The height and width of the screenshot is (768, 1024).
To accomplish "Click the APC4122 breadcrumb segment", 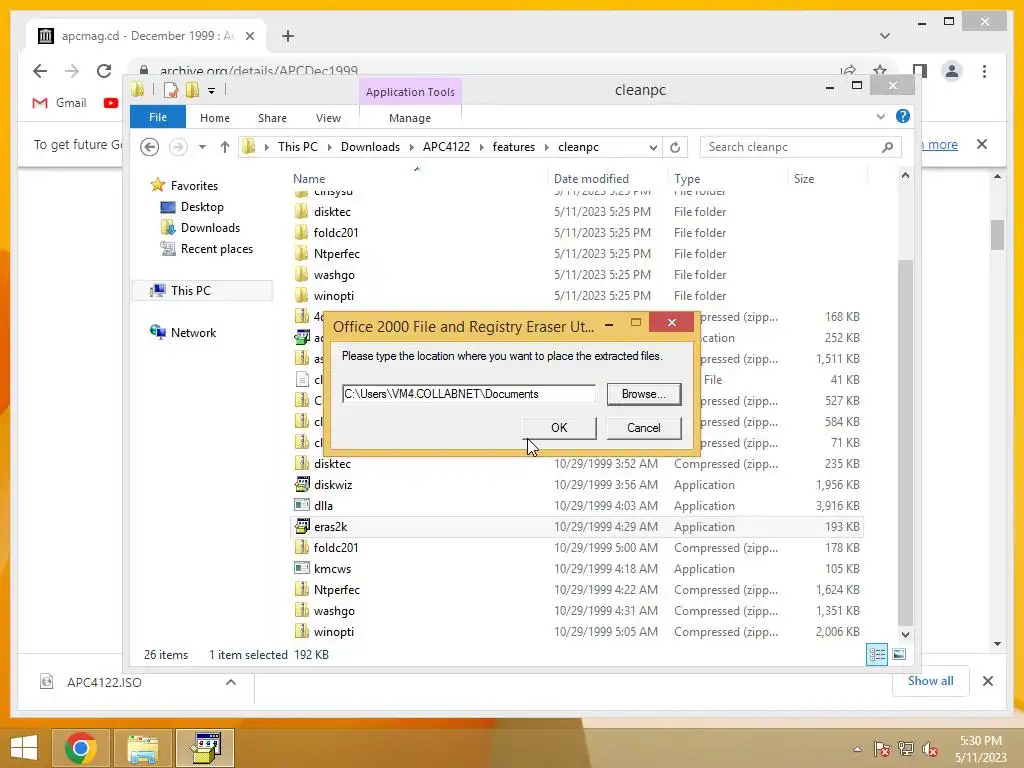I will coord(446,147).
